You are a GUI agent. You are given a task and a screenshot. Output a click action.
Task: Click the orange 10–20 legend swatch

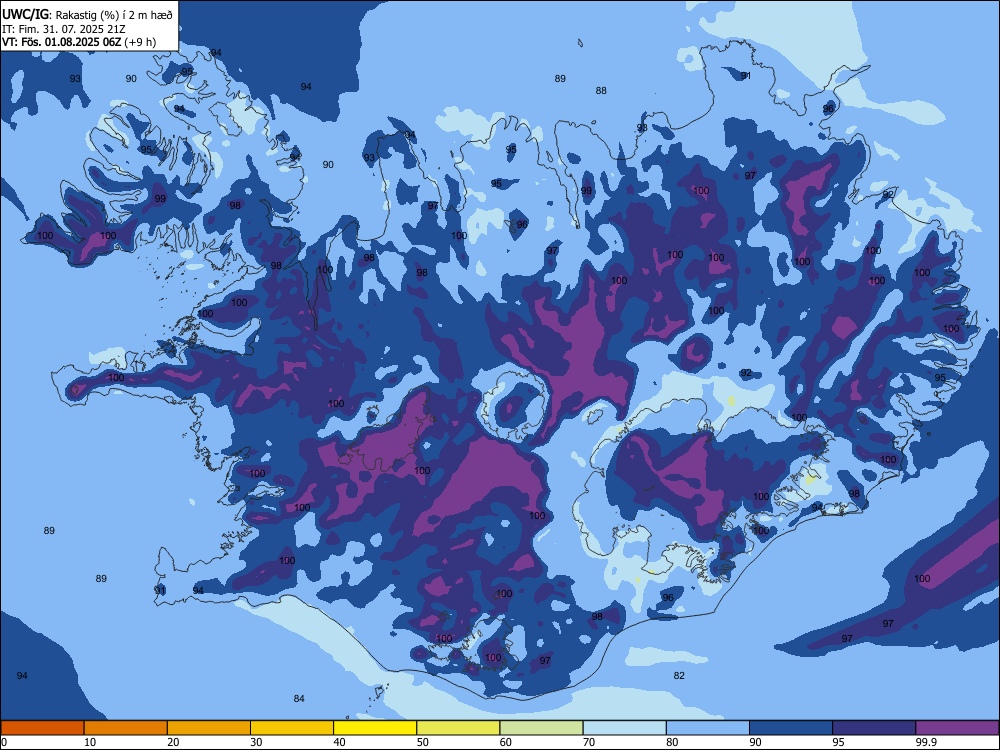pos(126,728)
